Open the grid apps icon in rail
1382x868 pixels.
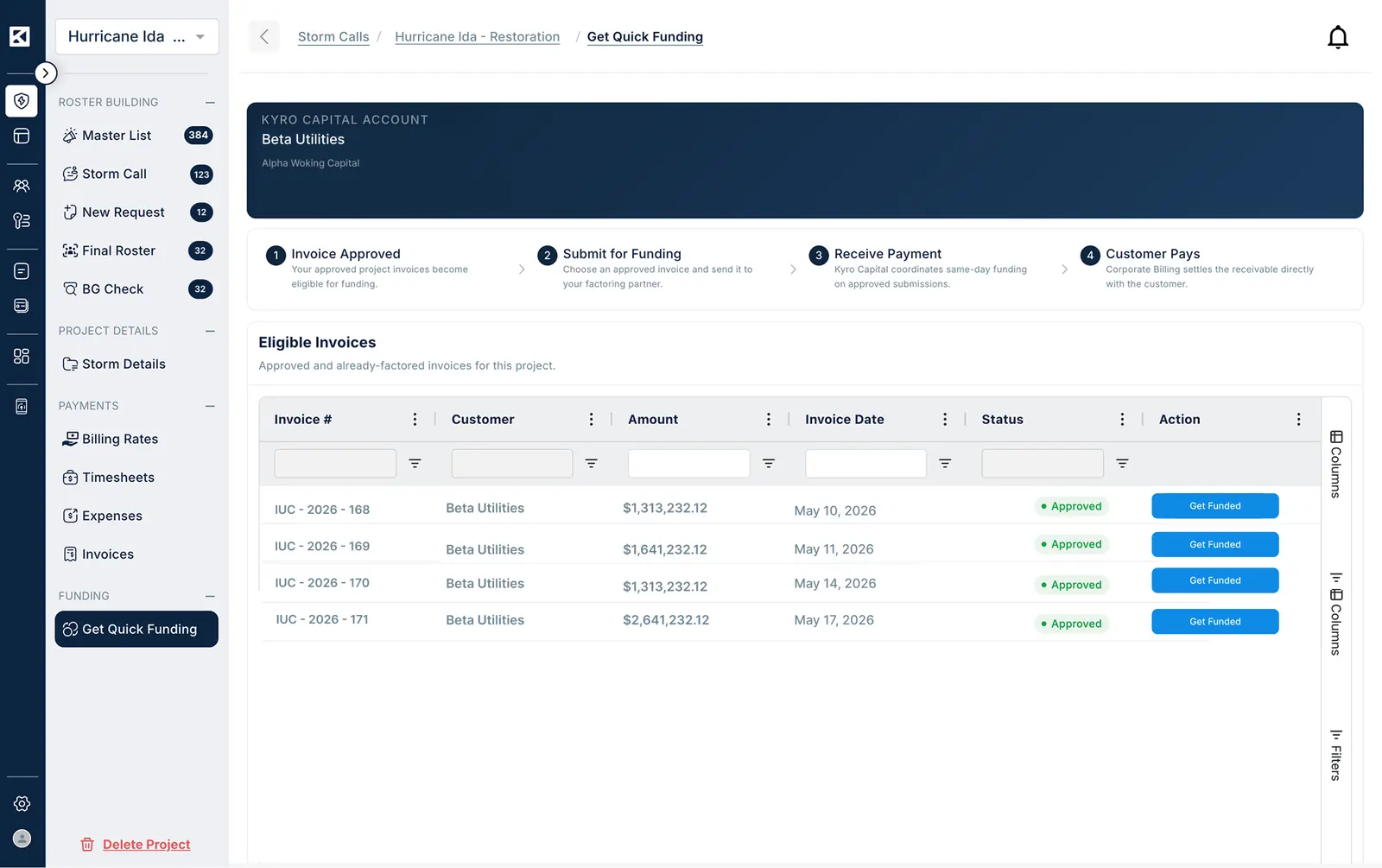(x=22, y=356)
